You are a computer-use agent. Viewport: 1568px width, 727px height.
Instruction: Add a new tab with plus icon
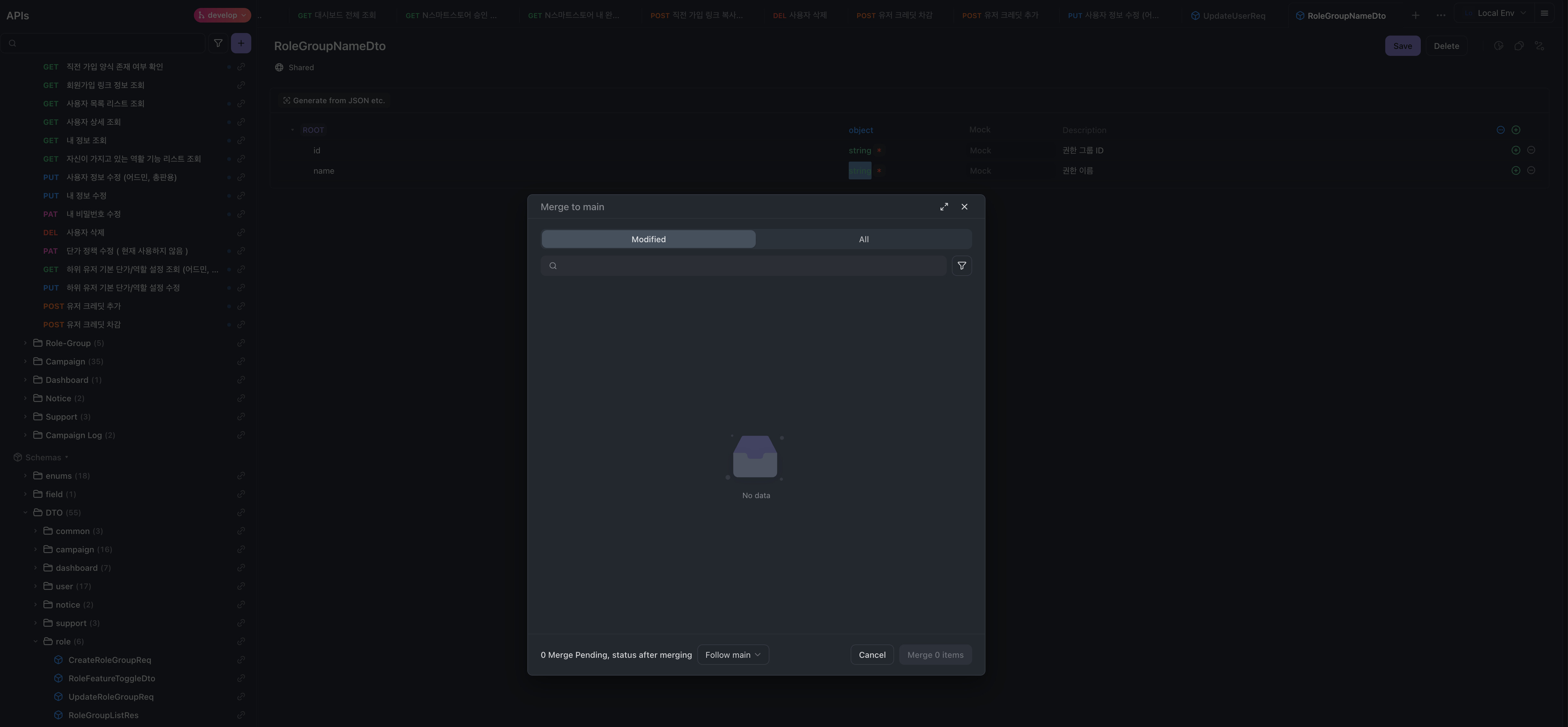click(x=1416, y=15)
